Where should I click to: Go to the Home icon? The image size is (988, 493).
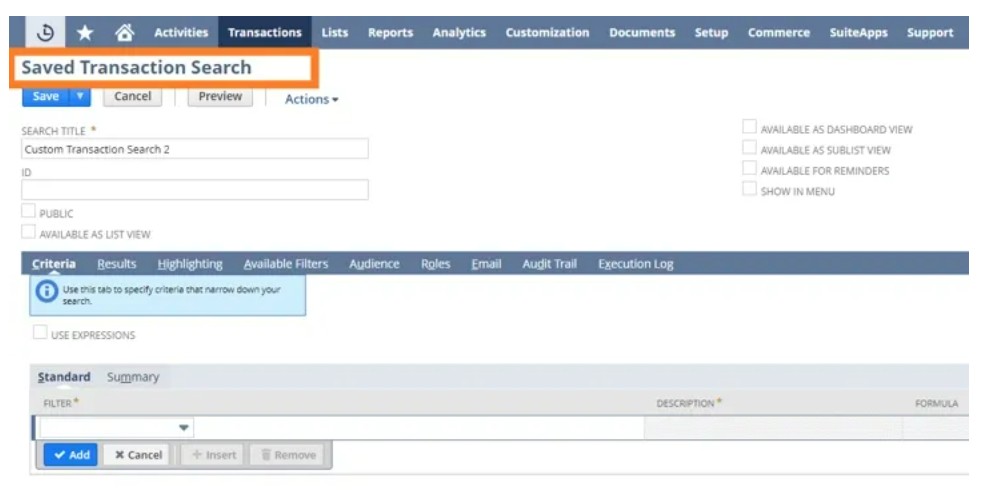[125, 32]
